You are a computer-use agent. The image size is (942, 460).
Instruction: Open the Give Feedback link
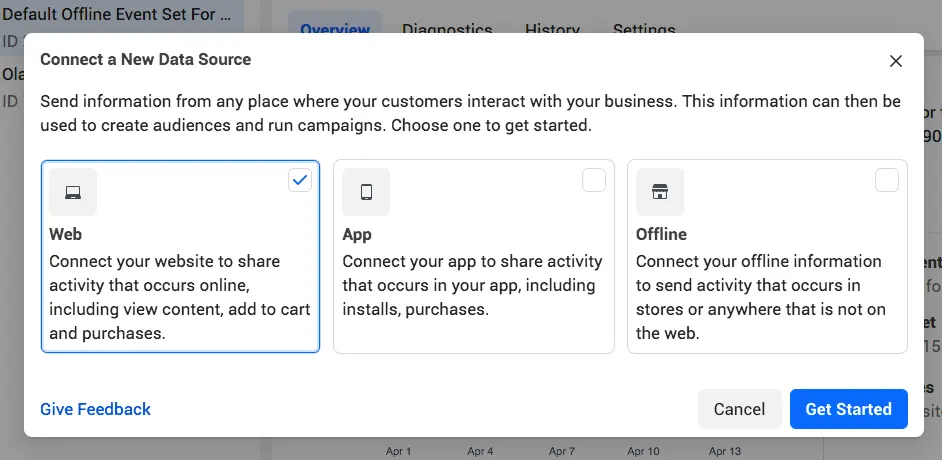95,409
